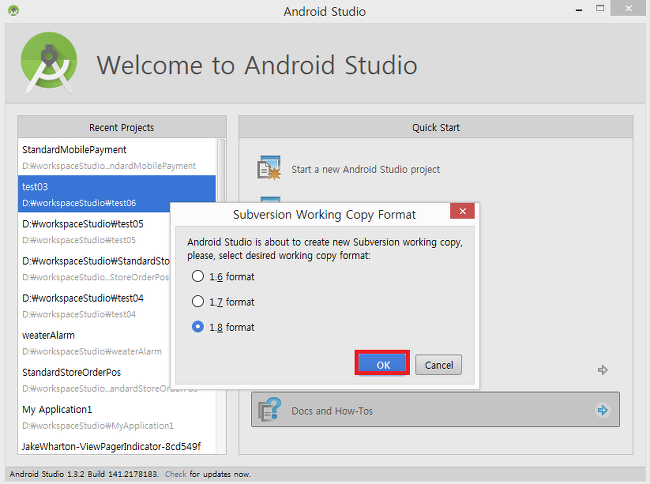Click the Docs and How-Tos question-mark icon
The image size is (650, 484).
click(269, 409)
